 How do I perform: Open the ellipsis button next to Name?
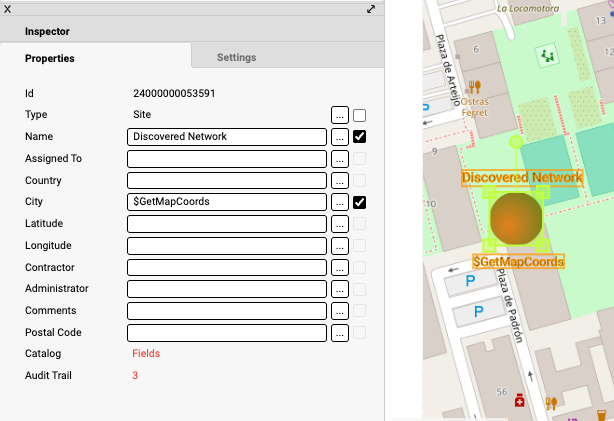coord(340,137)
